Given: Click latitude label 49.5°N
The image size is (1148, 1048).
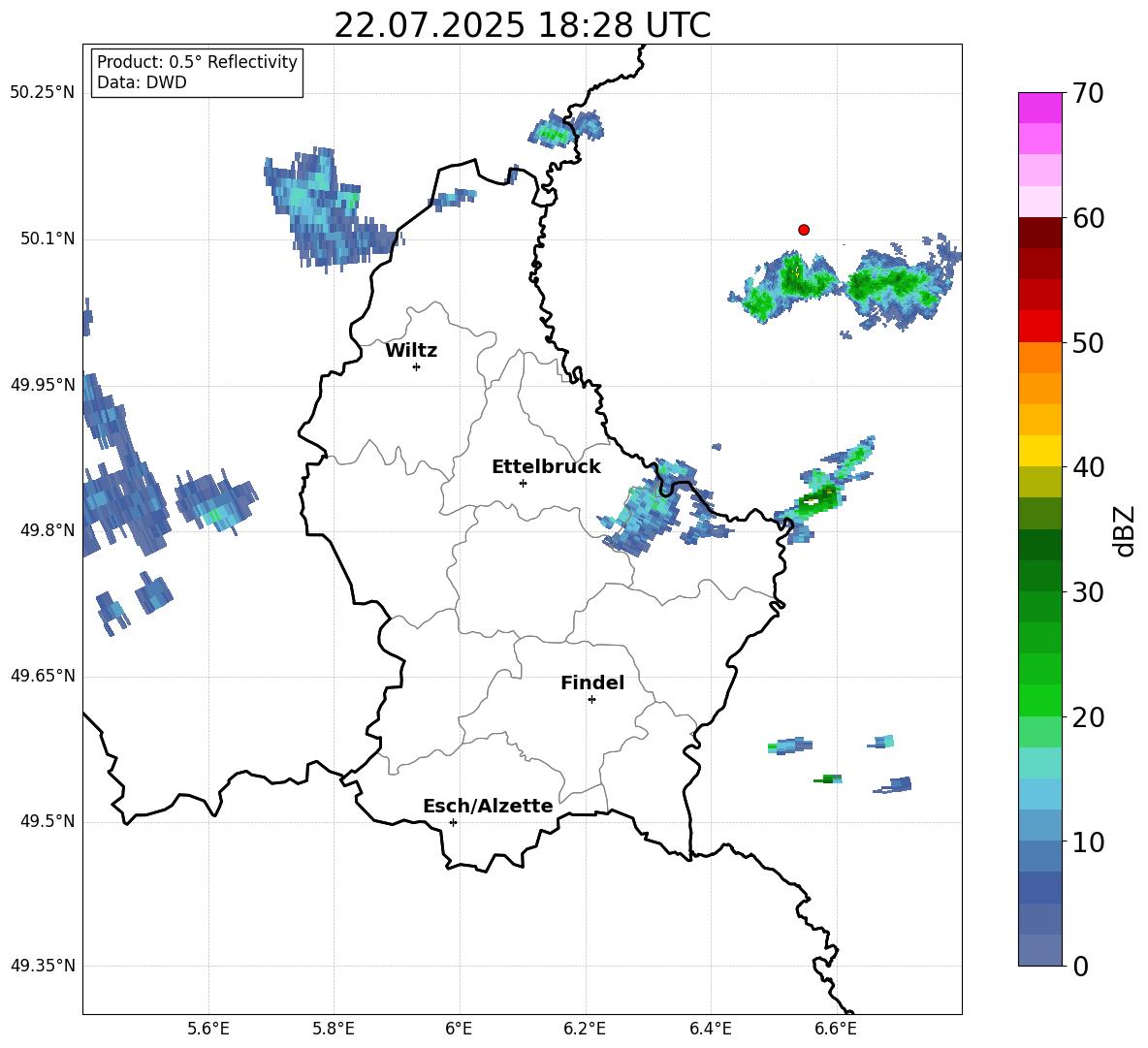Looking at the screenshot, I should click(48, 822).
